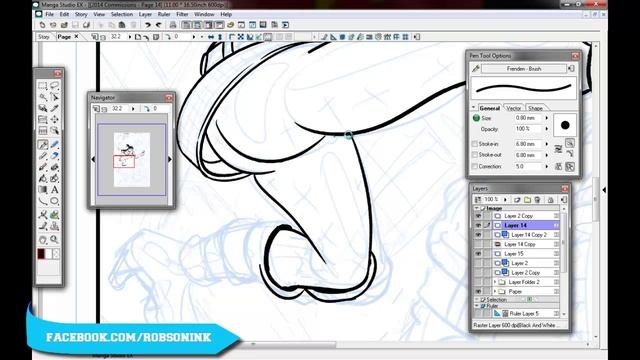Click New Layer icon in Layers panel
640x360 pixels.
pos(517,200)
